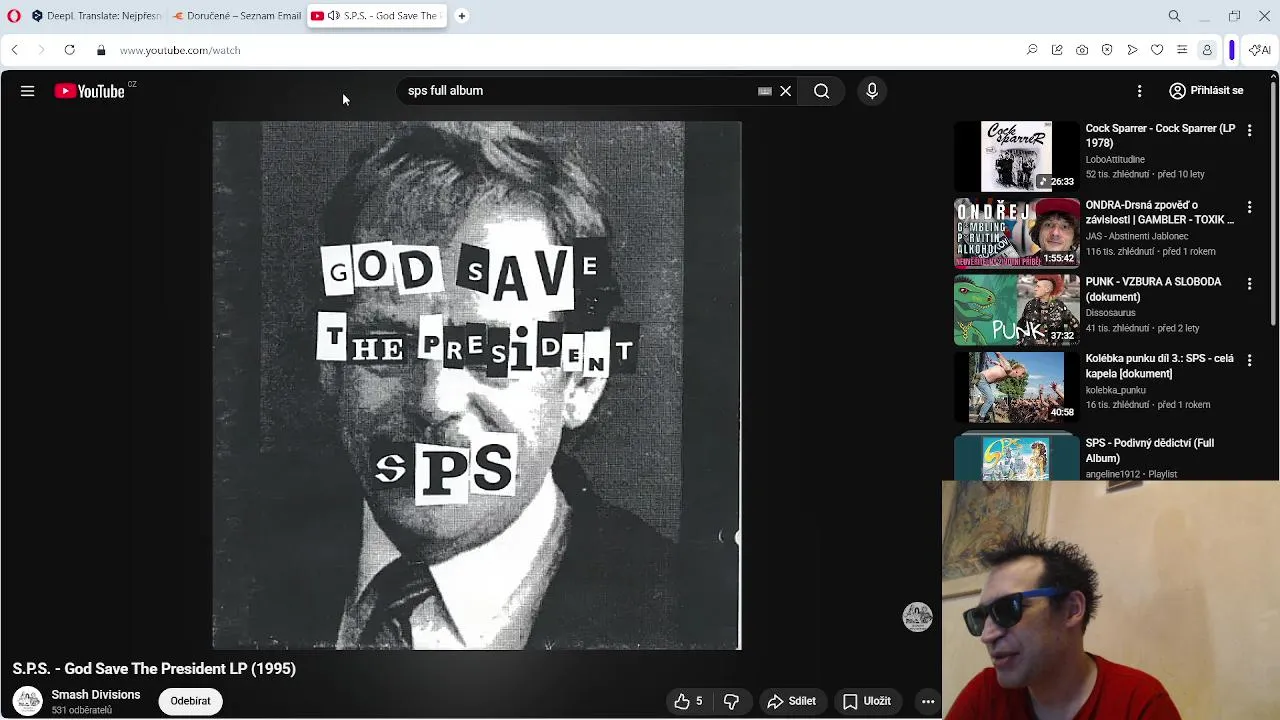Open the easy setup sliders icon
This screenshot has height=720, width=1280.
(1182, 50)
